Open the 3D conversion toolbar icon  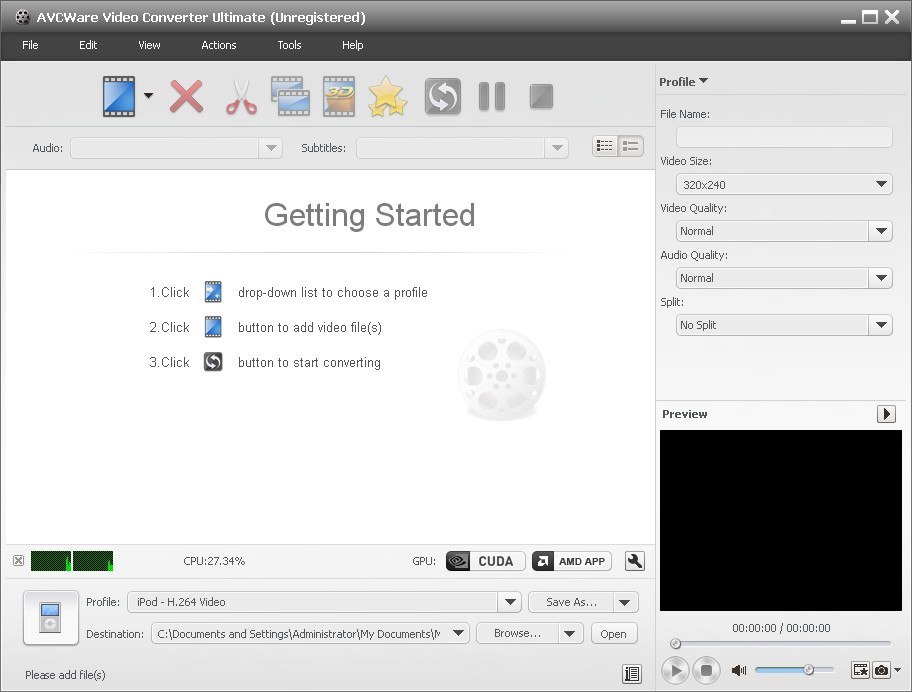pyautogui.click(x=338, y=96)
